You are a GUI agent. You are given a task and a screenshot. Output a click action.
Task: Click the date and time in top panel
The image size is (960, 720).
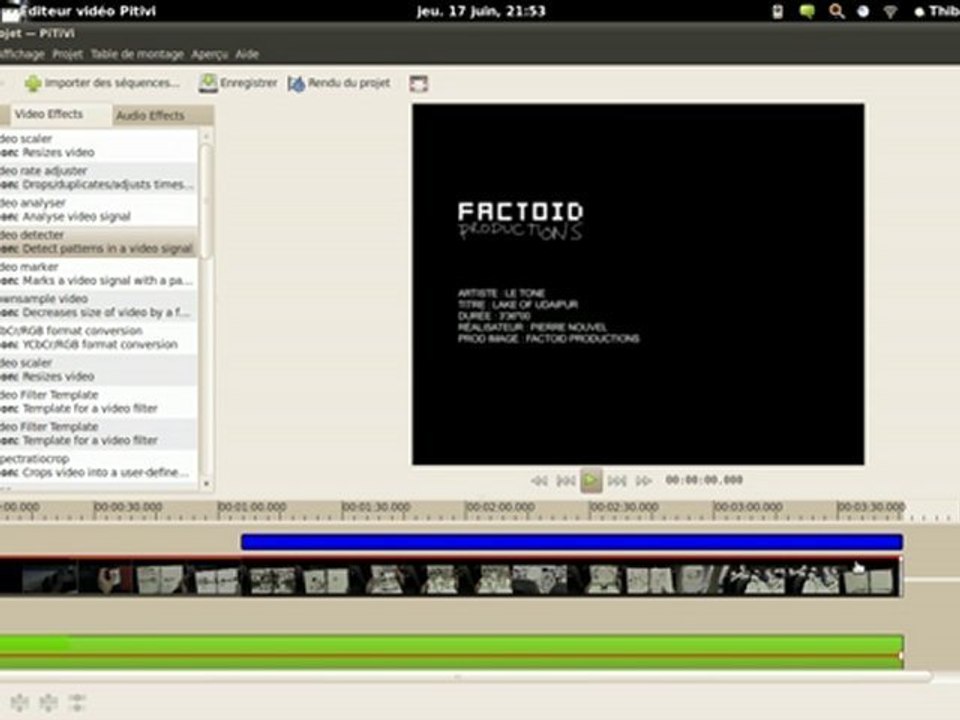coord(481,11)
